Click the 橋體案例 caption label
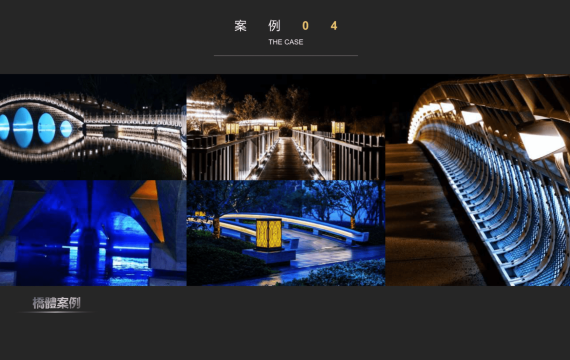The width and height of the screenshot is (570, 360). click(x=56, y=303)
